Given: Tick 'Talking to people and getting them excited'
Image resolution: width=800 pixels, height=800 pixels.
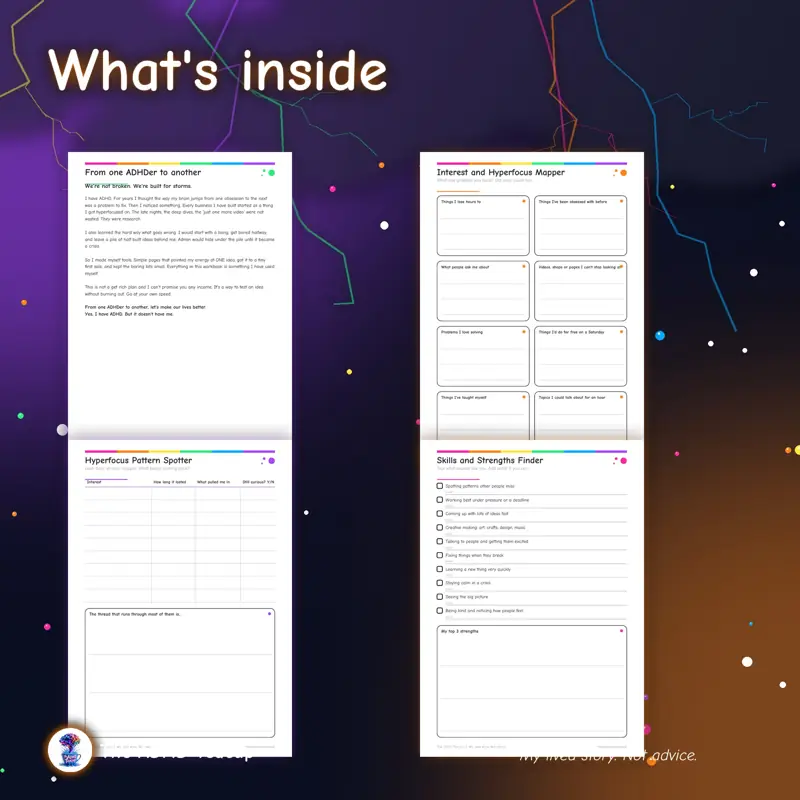Looking at the screenshot, I should (439, 541).
